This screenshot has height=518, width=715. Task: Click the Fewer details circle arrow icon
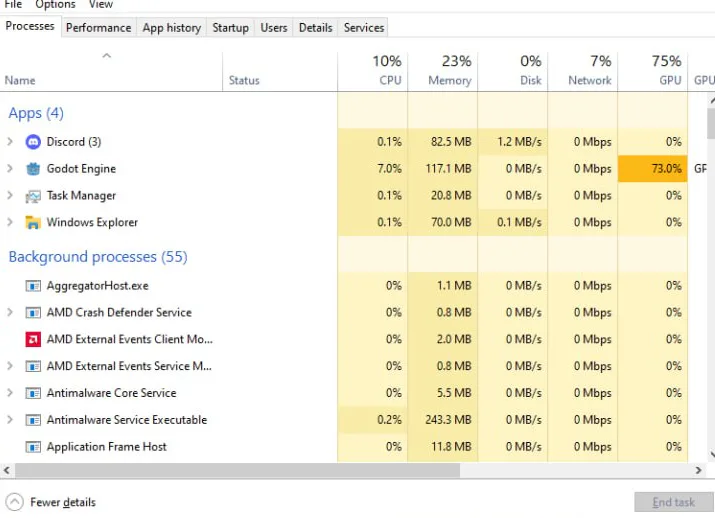15,502
